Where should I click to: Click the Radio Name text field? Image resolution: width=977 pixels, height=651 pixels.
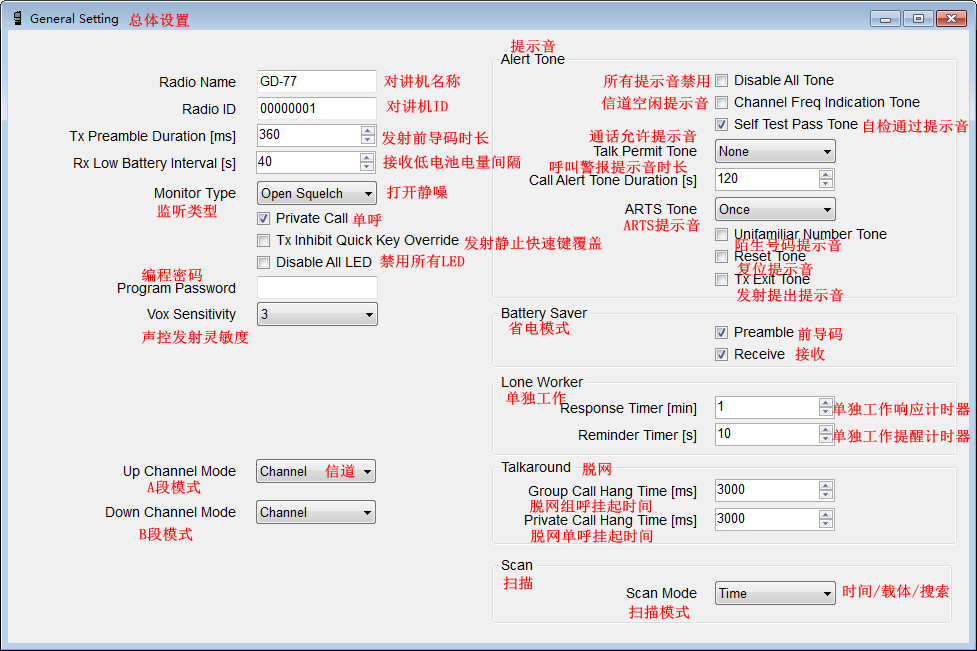(x=316, y=82)
